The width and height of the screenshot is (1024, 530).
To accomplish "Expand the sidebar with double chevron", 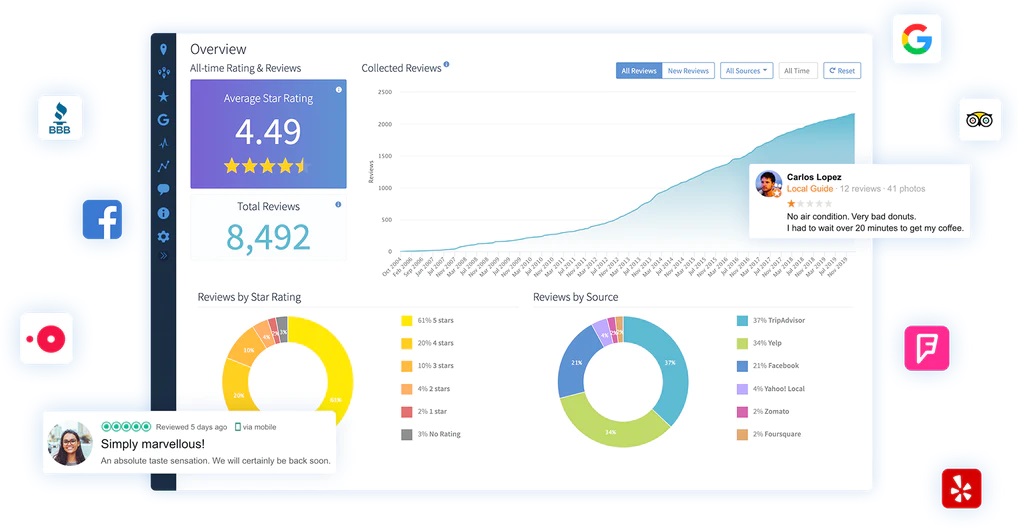I will point(163,255).
